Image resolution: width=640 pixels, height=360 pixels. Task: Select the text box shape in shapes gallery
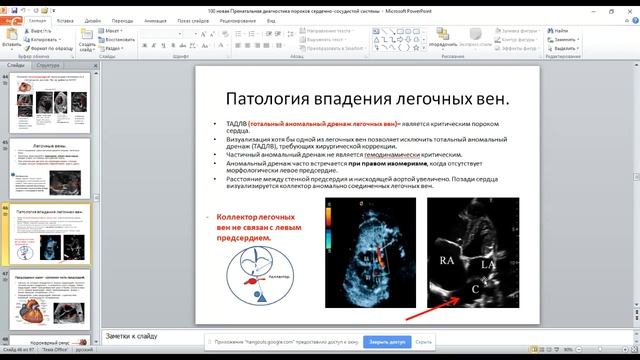[376, 31]
